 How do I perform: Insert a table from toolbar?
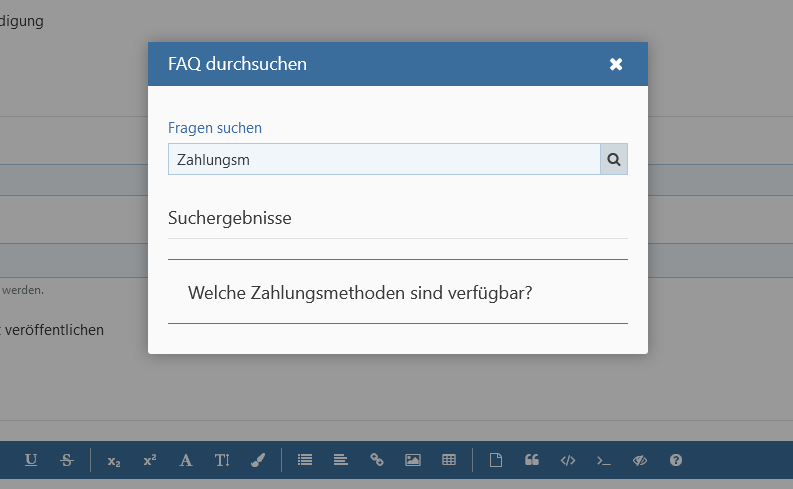449,460
